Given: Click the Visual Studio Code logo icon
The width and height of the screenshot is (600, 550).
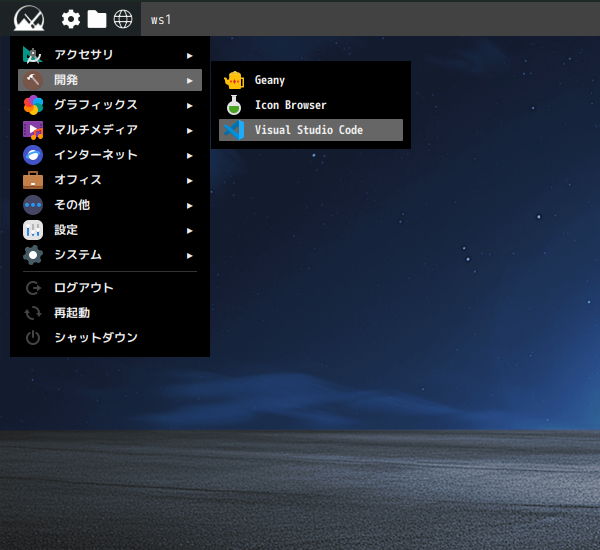Looking at the screenshot, I should coord(234,130).
